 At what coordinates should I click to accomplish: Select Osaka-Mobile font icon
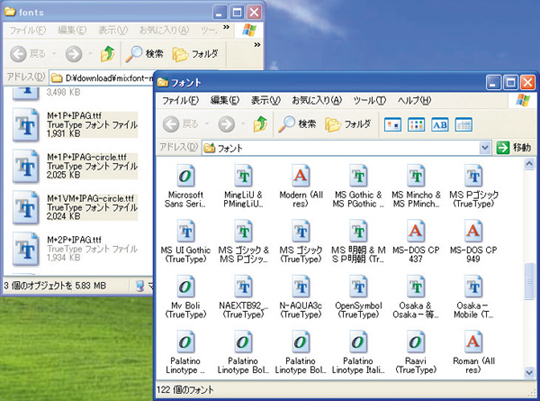(474, 287)
